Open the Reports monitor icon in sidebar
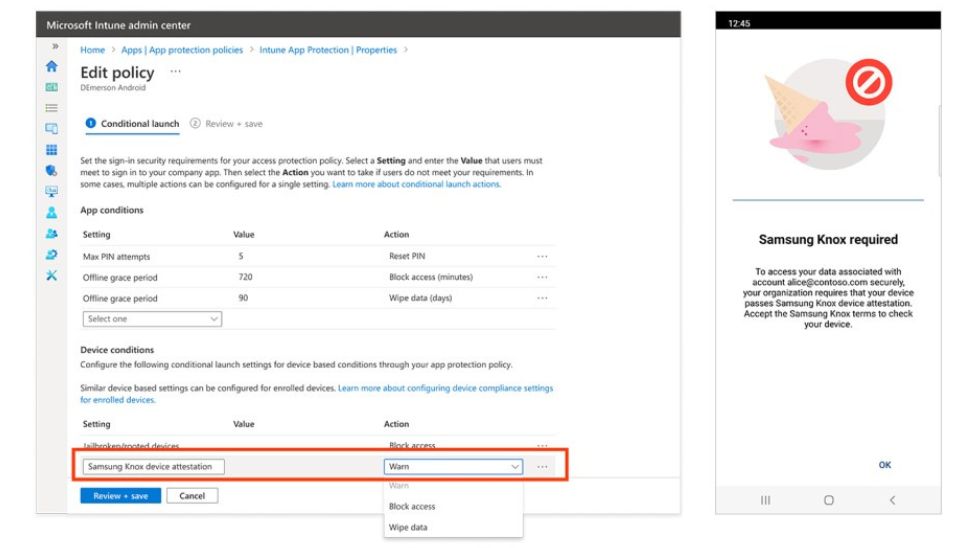Image resolution: width=975 pixels, height=548 pixels. coord(52,192)
